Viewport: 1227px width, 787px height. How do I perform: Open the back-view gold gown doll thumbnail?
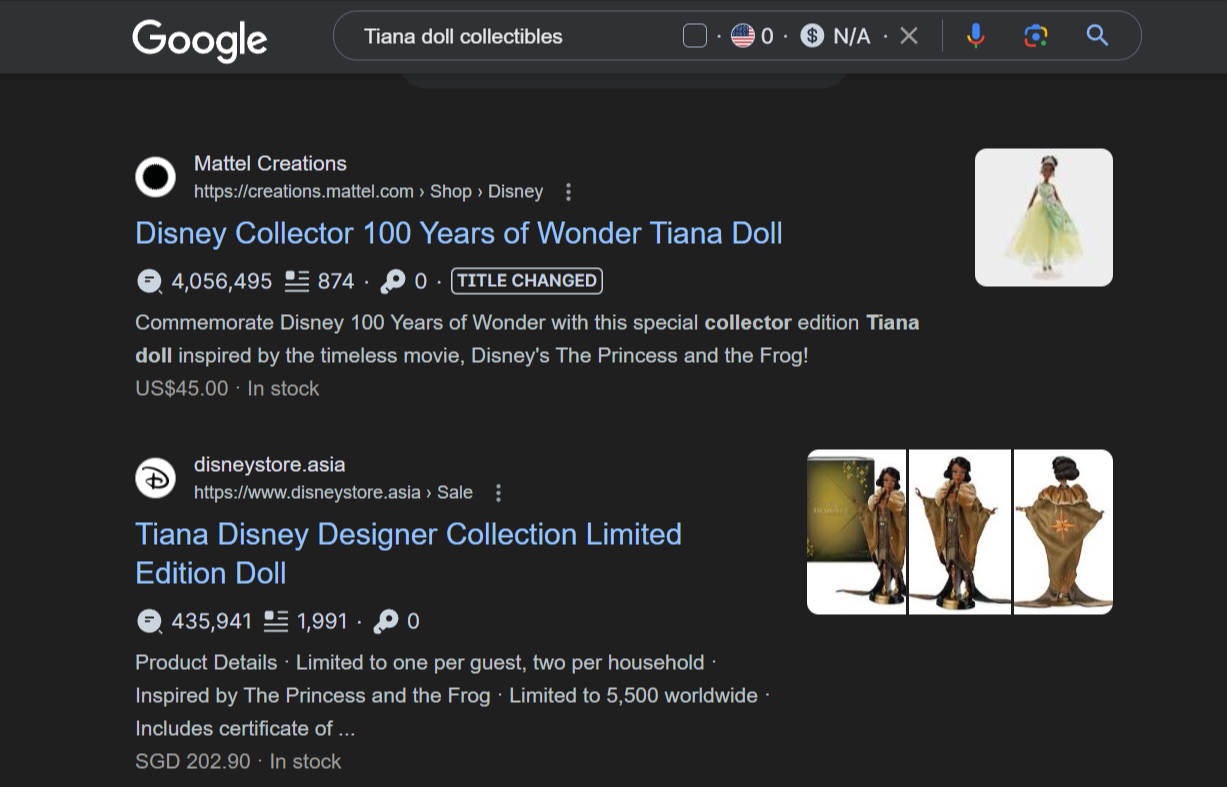(x=1063, y=532)
